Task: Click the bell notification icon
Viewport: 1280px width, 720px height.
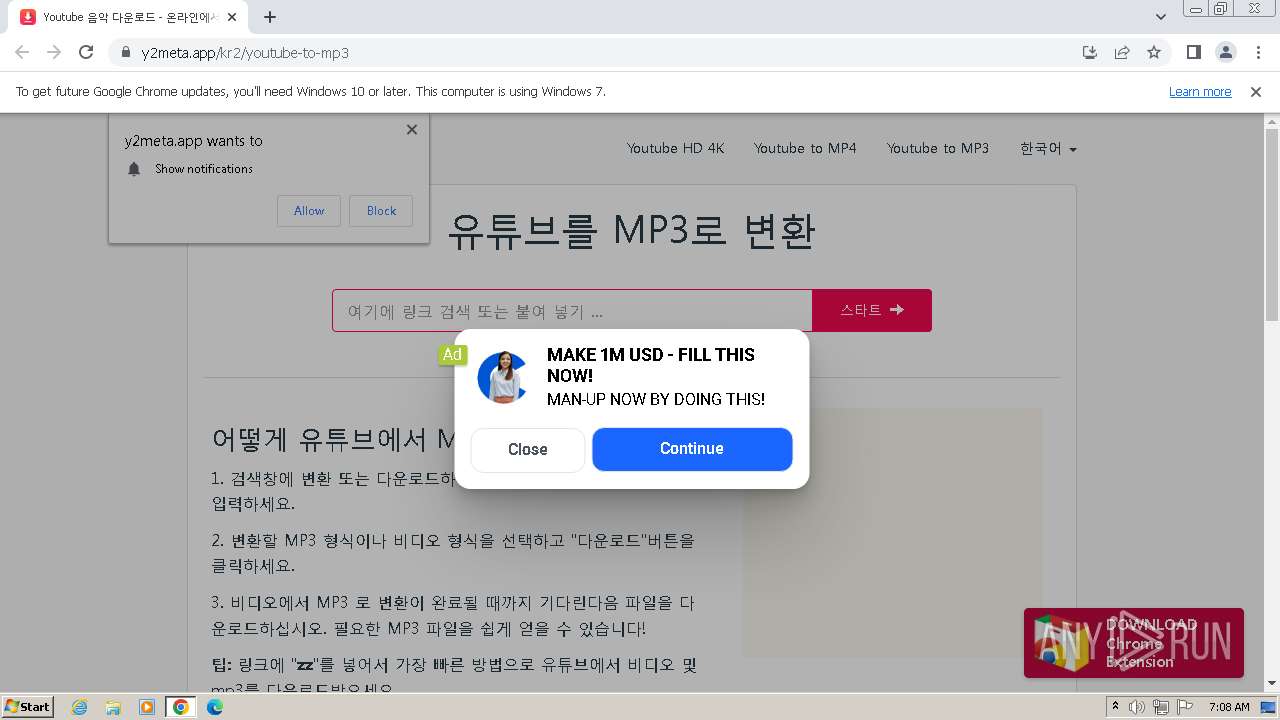Action: 134,169
